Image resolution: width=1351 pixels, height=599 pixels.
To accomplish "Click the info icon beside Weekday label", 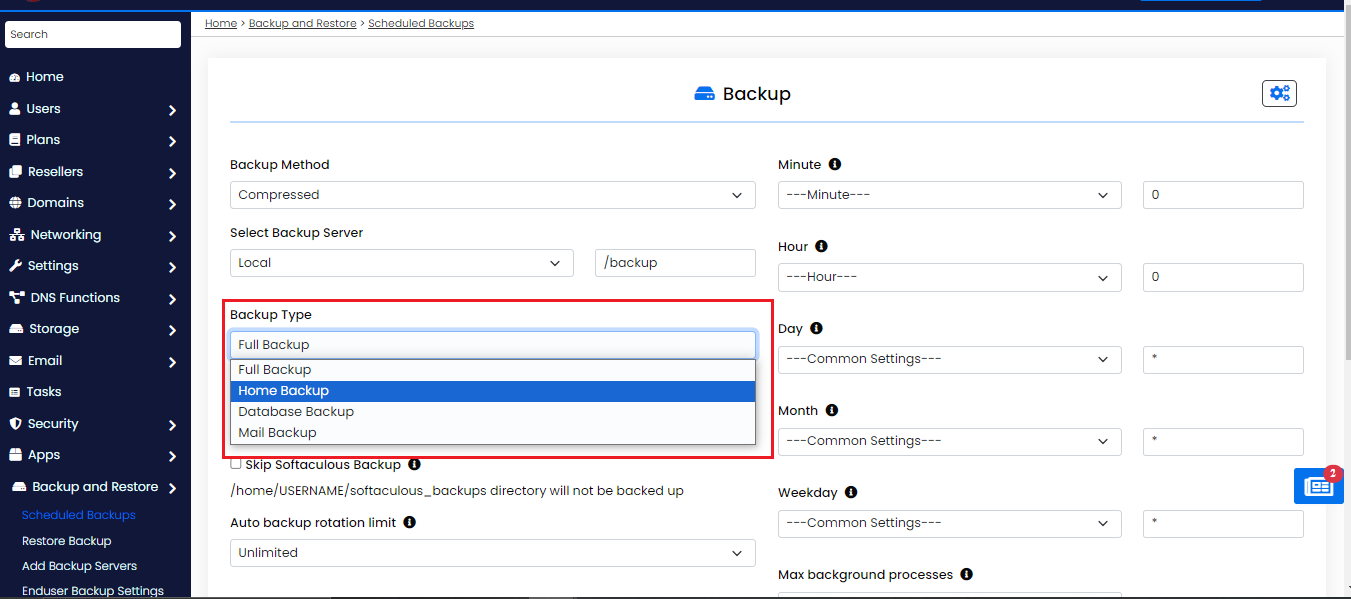I will point(851,492).
